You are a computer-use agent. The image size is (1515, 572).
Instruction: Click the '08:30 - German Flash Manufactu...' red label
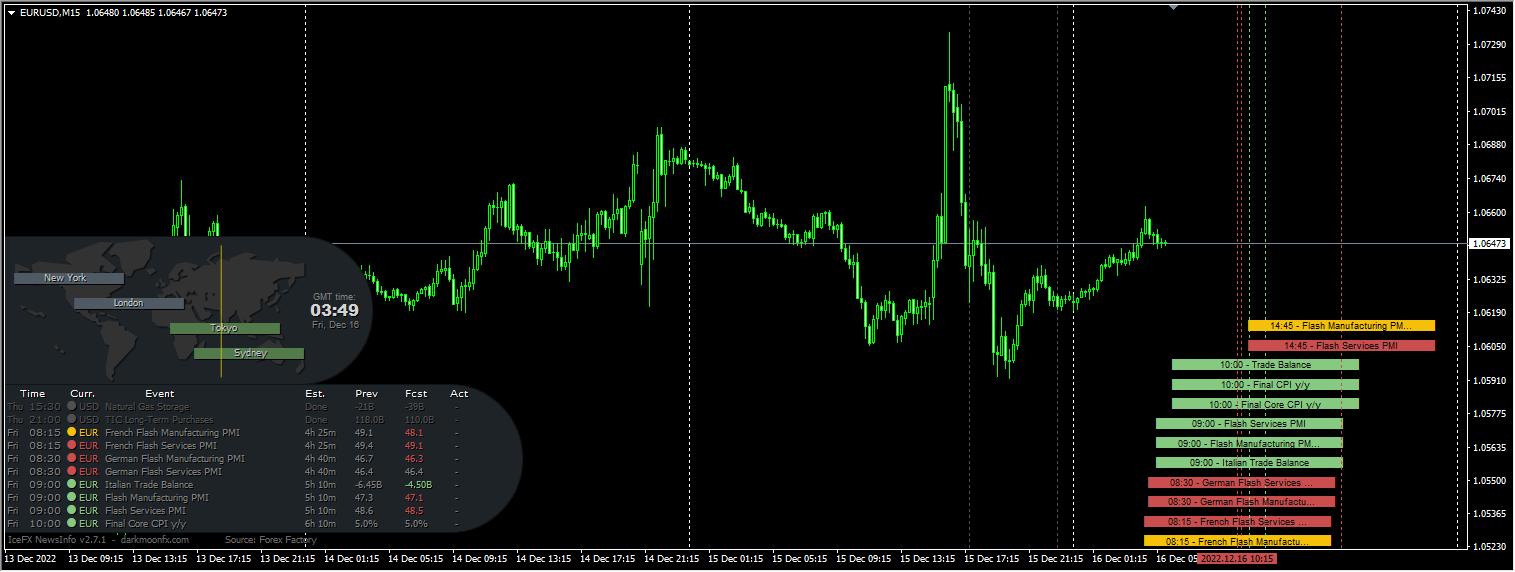pos(1241,502)
